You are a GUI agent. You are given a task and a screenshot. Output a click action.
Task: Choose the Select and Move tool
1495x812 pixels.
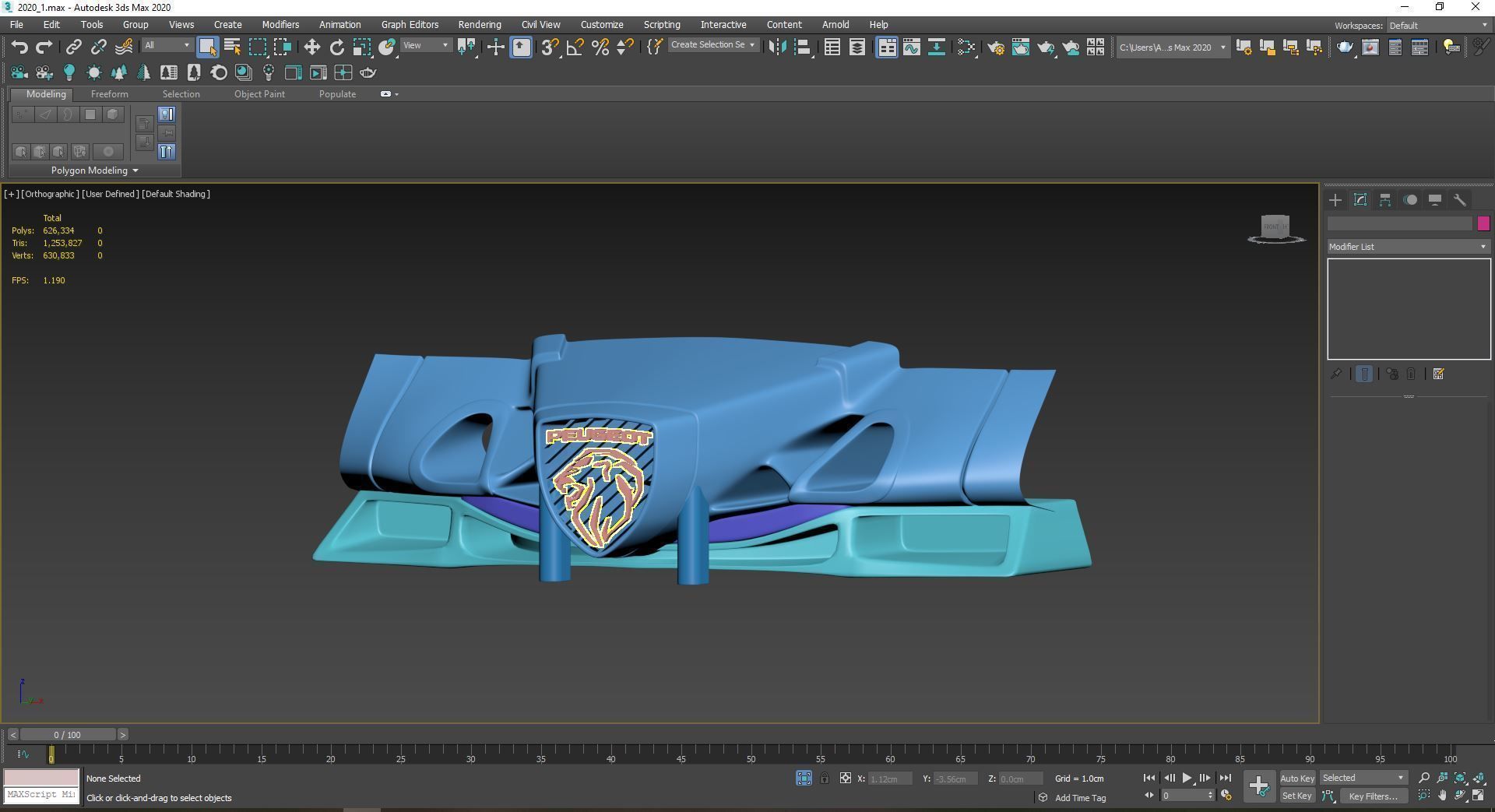pyautogui.click(x=312, y=47)
